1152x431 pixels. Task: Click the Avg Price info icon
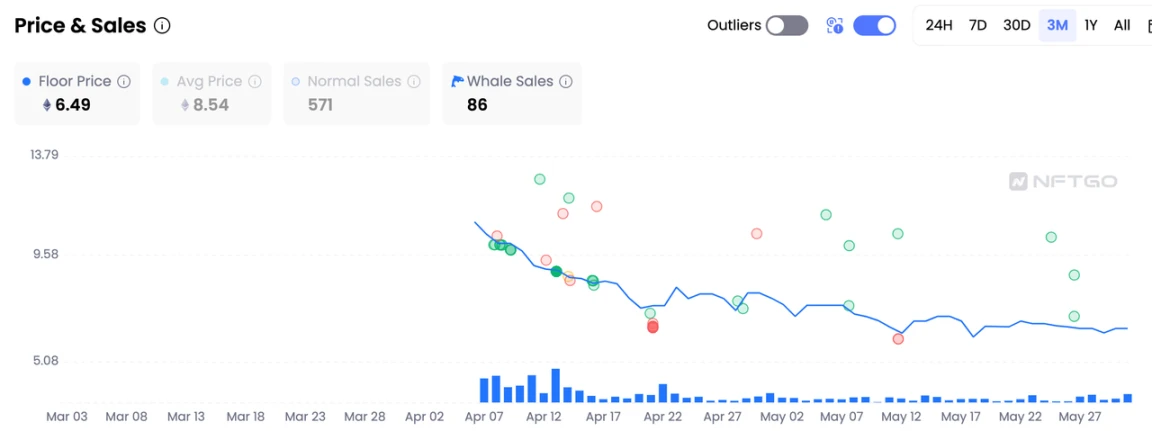coord(255,81)
